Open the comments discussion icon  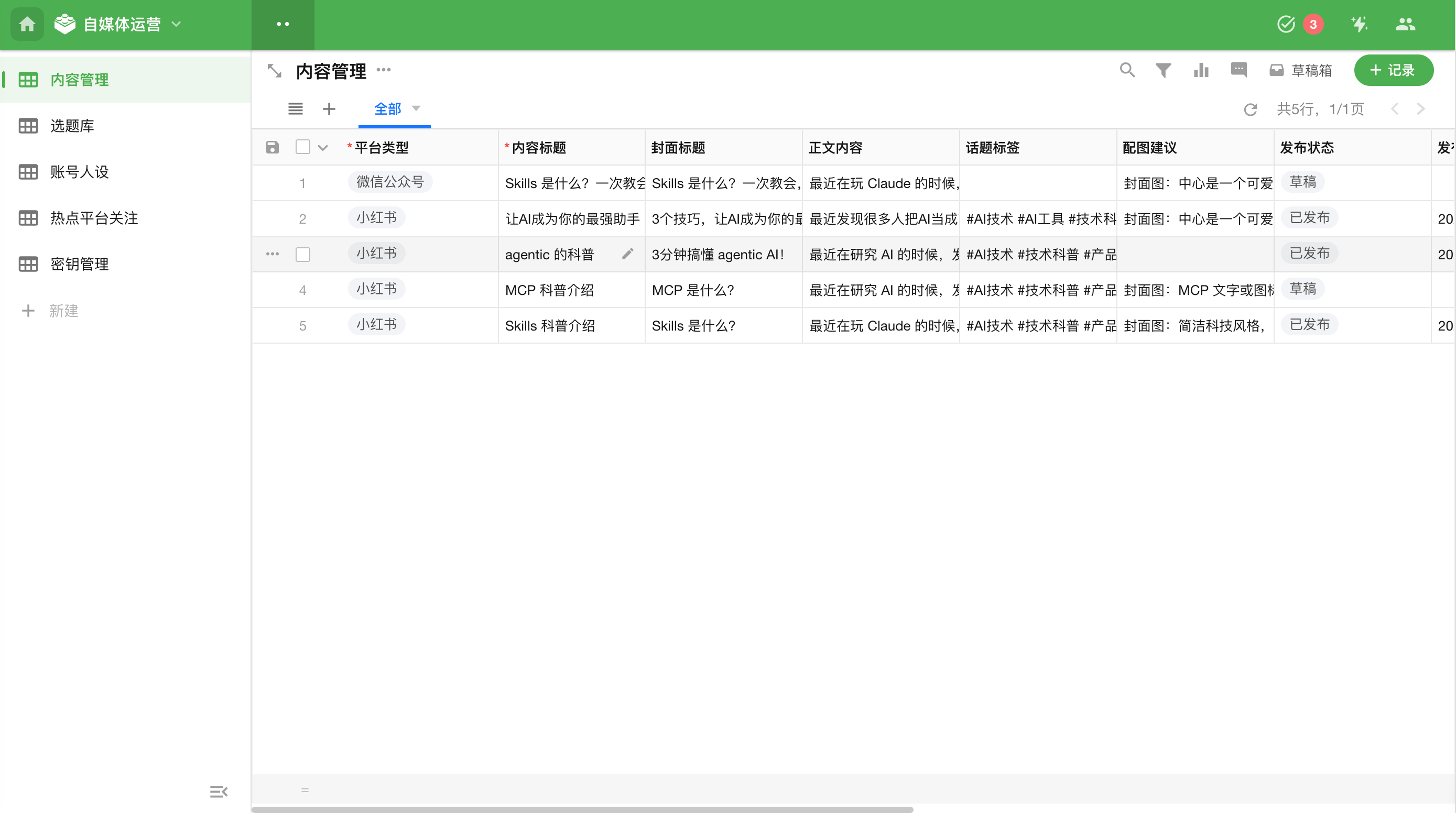tap(1238, 70)
